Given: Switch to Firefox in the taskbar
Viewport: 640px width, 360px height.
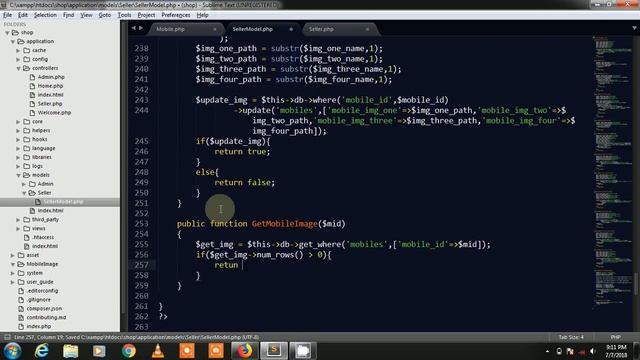Looking at the screenshot, I should click(x=245, y=351).
